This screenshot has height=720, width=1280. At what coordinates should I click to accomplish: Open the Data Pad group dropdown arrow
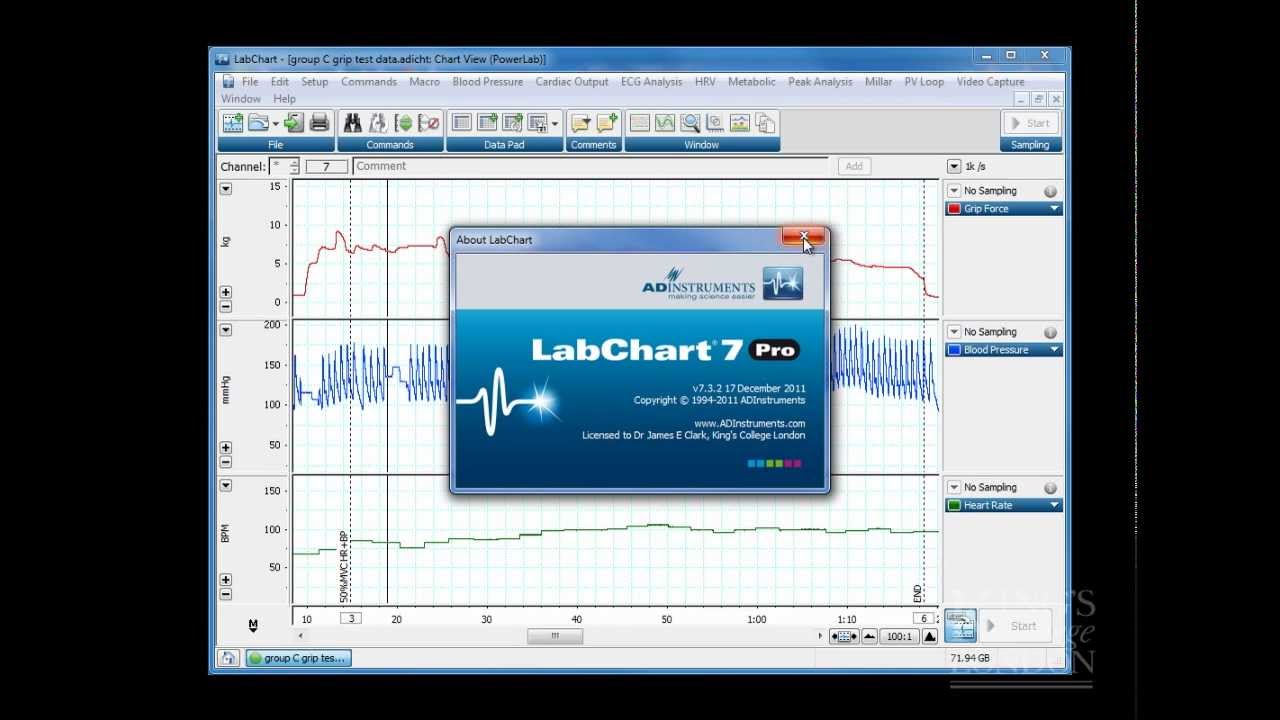click(x=555, y=124)
